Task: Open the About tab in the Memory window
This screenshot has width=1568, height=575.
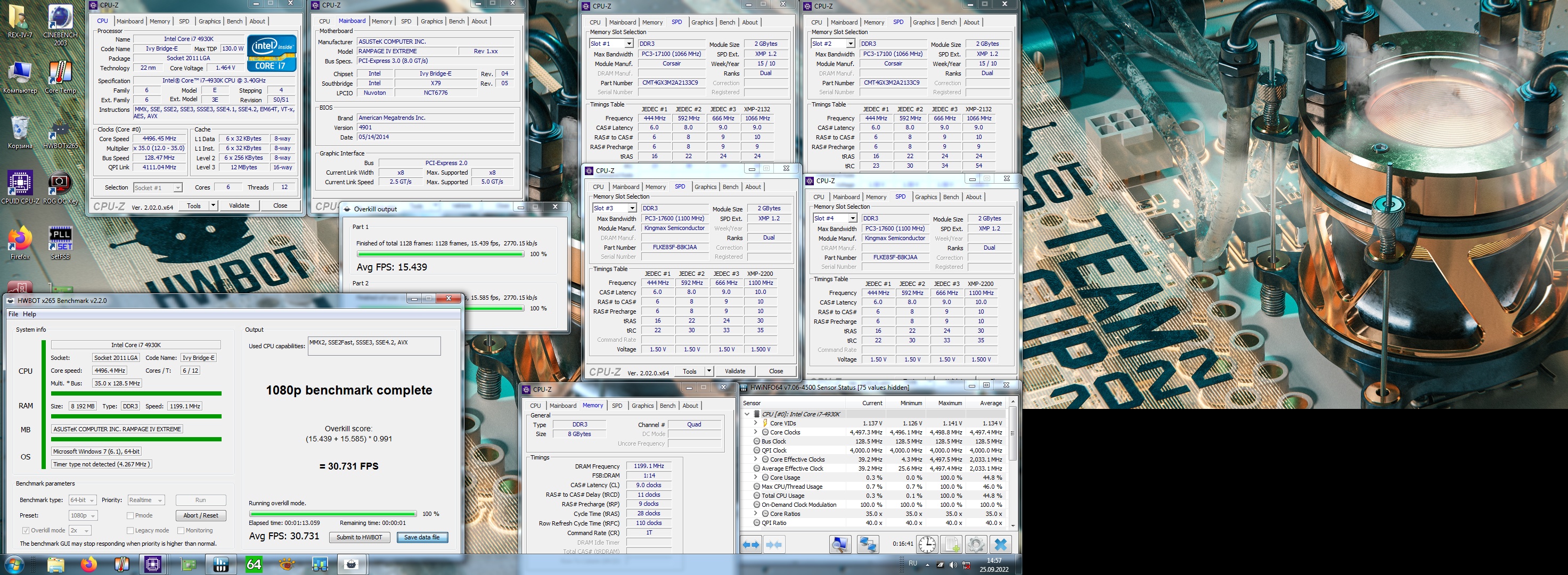Action: tap(690, 406)
